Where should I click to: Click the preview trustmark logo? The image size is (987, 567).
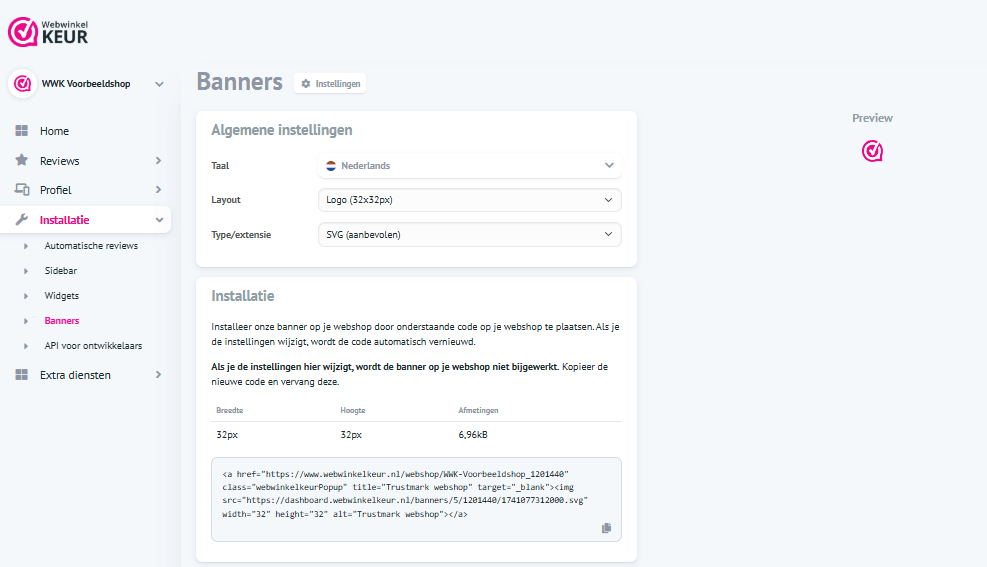[872, 151]
